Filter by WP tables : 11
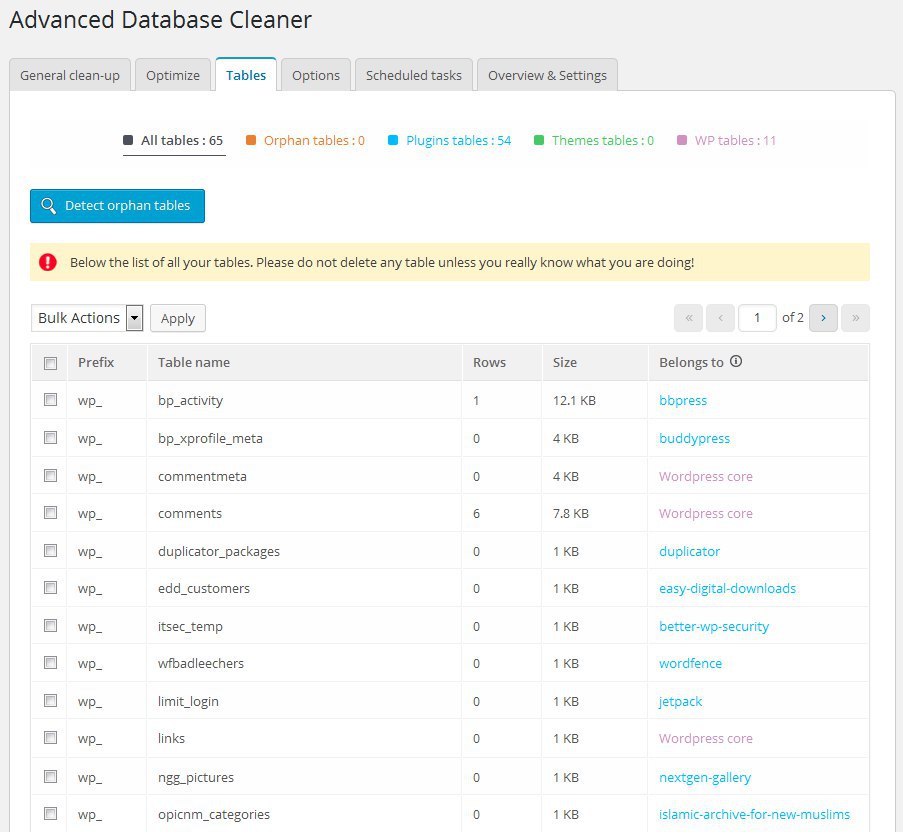 [x=727, y=141]
